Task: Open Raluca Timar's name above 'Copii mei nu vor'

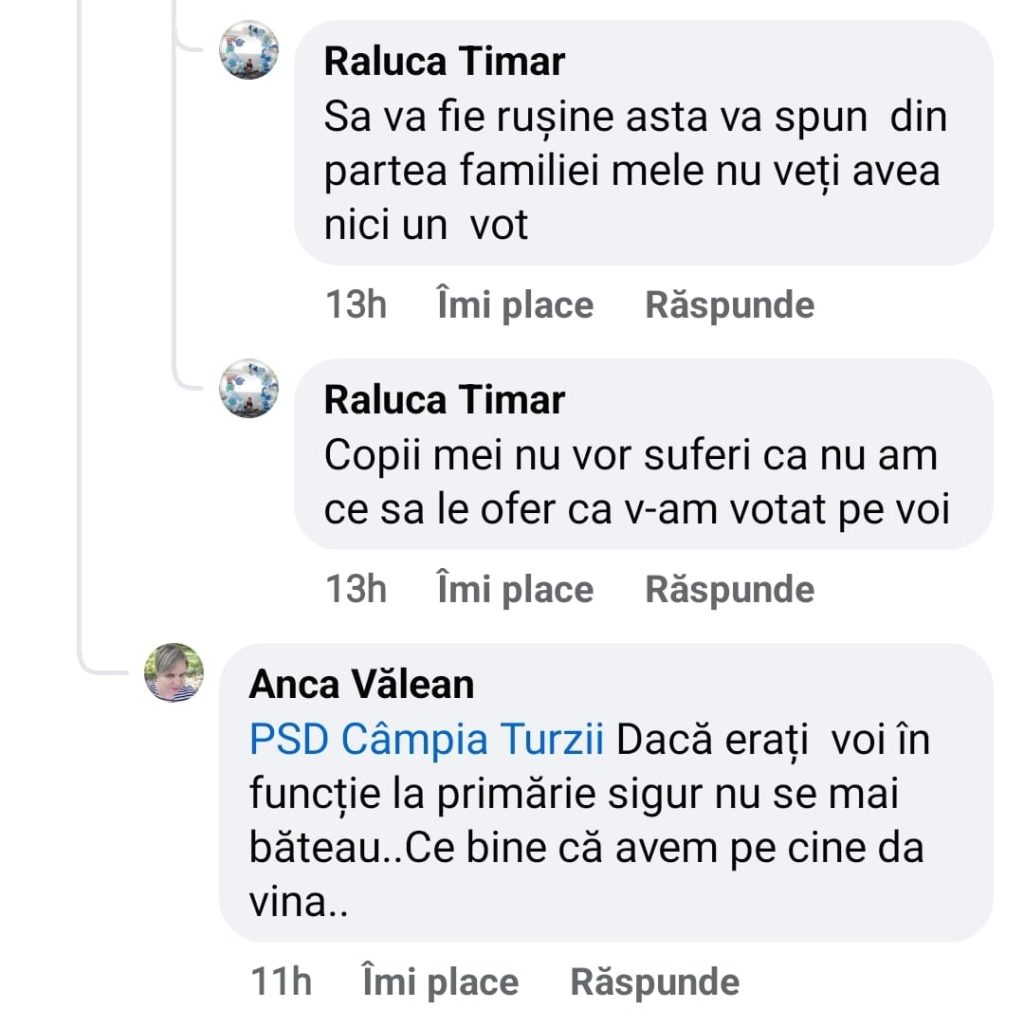Action: coord(444,400)
